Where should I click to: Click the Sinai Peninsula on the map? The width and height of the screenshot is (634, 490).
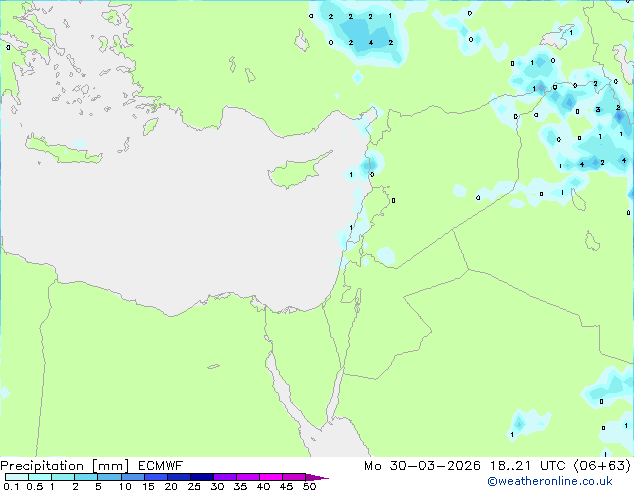[309, 356]
